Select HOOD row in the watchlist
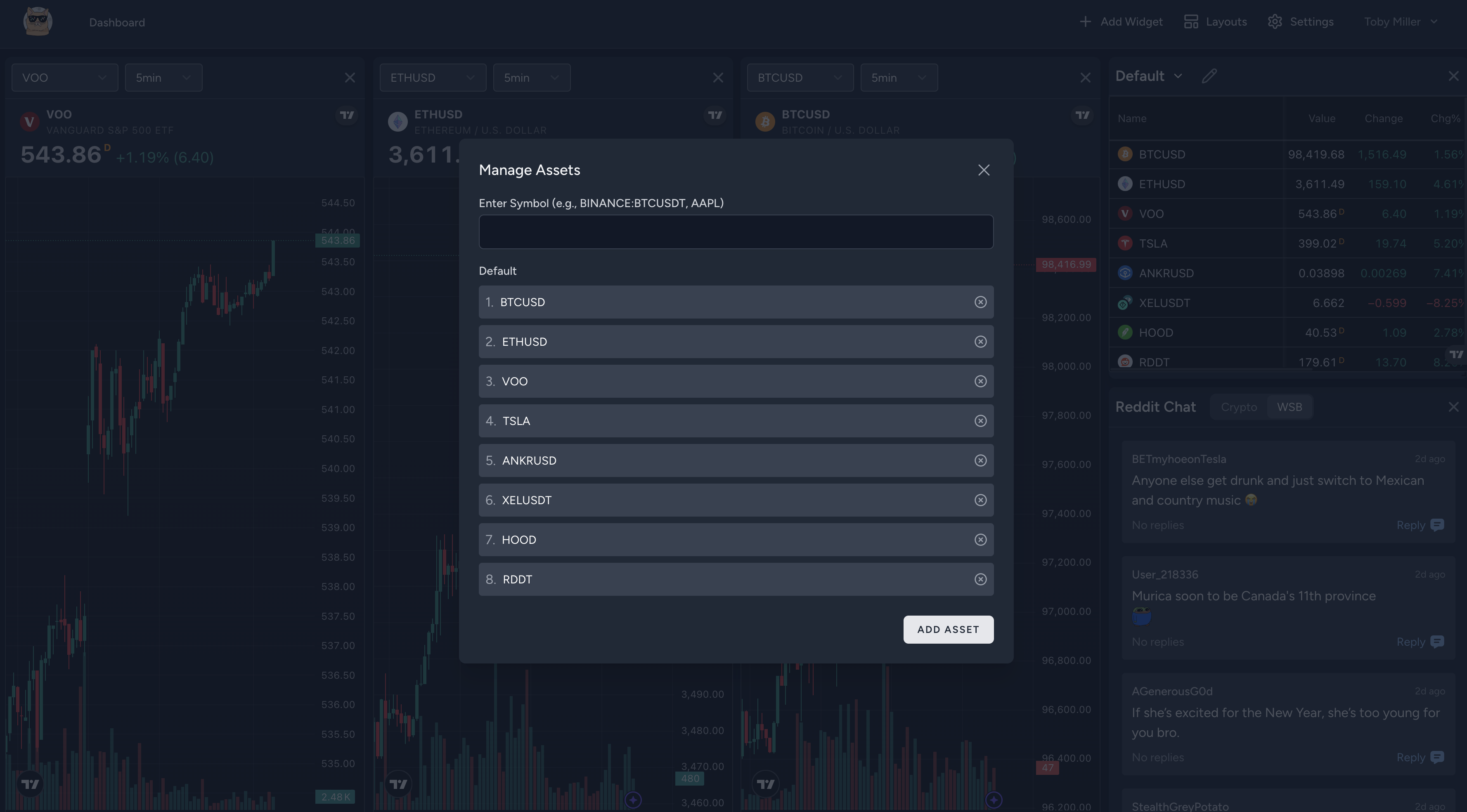The width and height of the screenshot is (1467, 812). tap(1287, 332)
